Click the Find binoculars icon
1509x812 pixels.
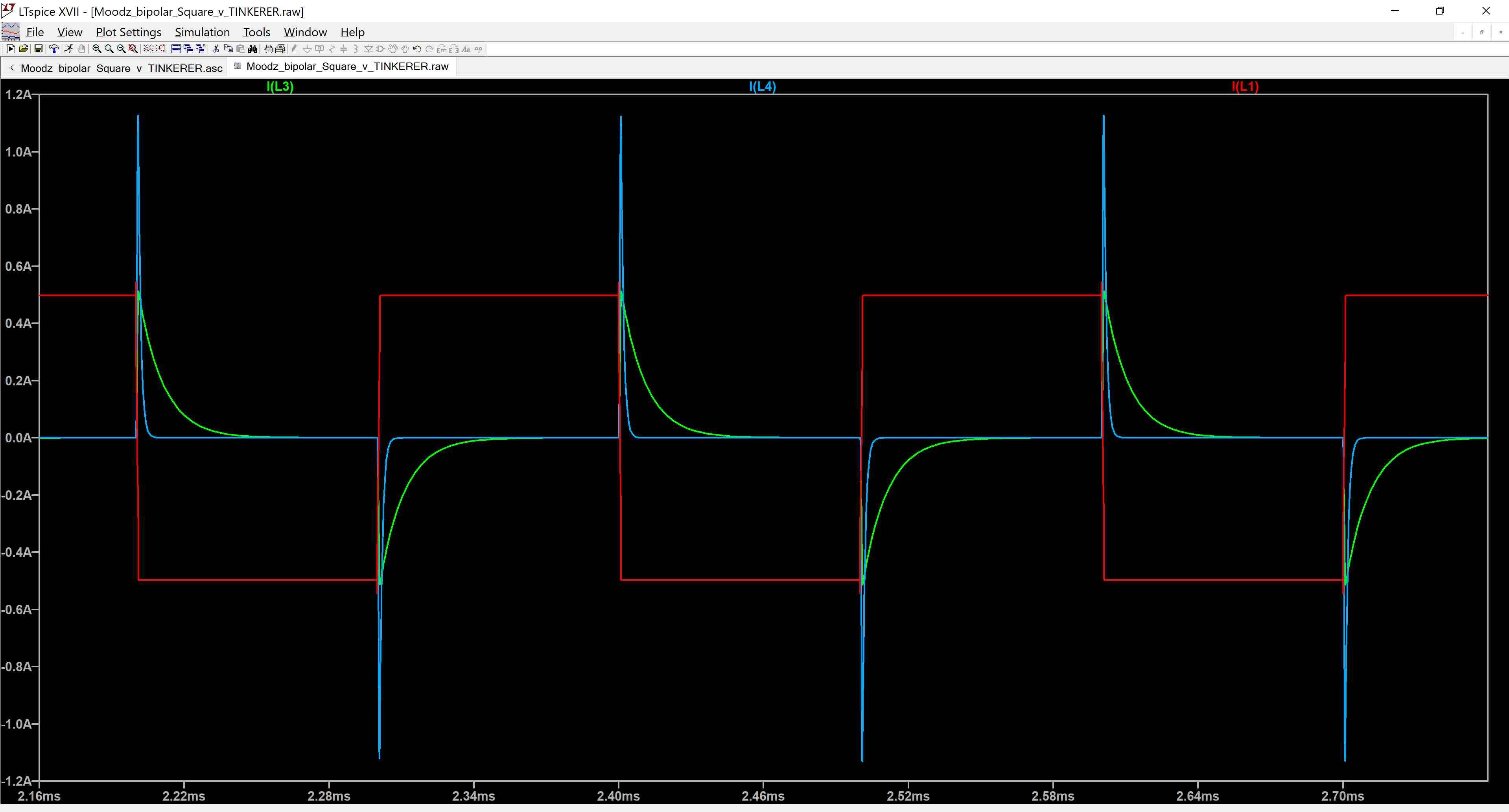(x=252, y=49)
